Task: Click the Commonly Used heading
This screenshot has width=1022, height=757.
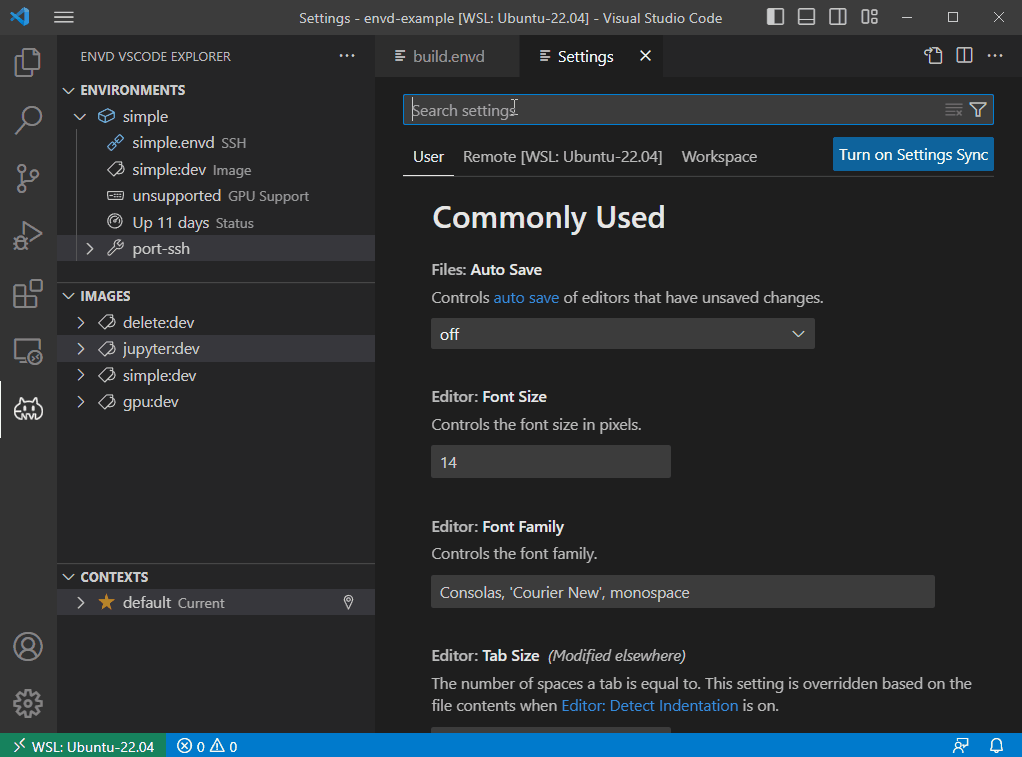Action: [x=549, y=217]
